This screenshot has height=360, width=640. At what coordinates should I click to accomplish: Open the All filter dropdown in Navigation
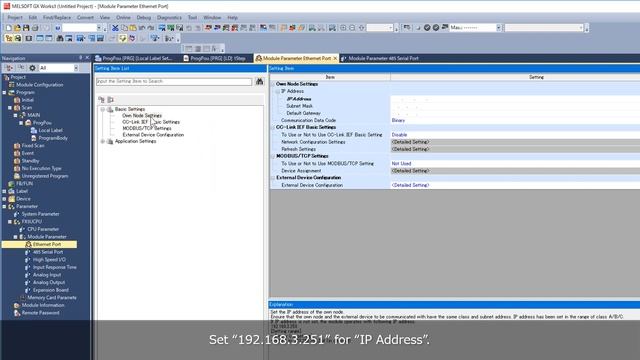(76, 68)
